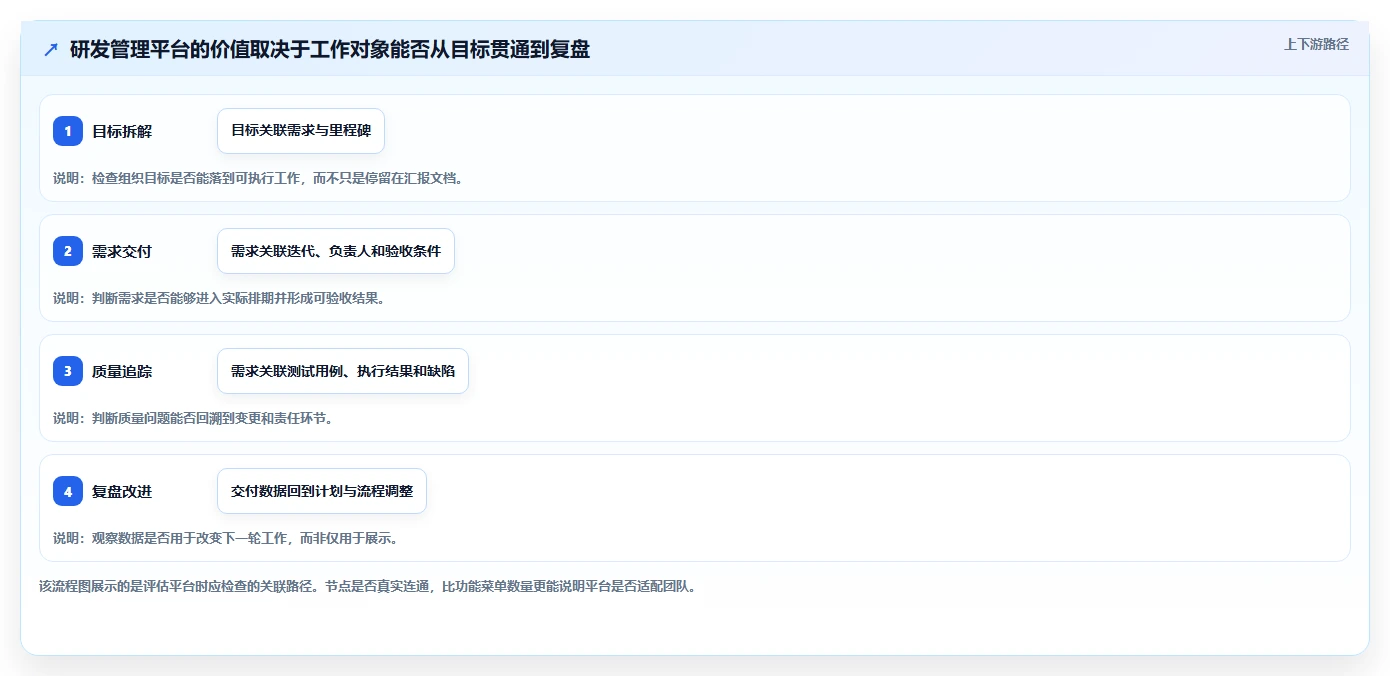The height and width of the screenshot is (676, 1390).
Task: Select step number 1 badge
Action: (68, 131)
